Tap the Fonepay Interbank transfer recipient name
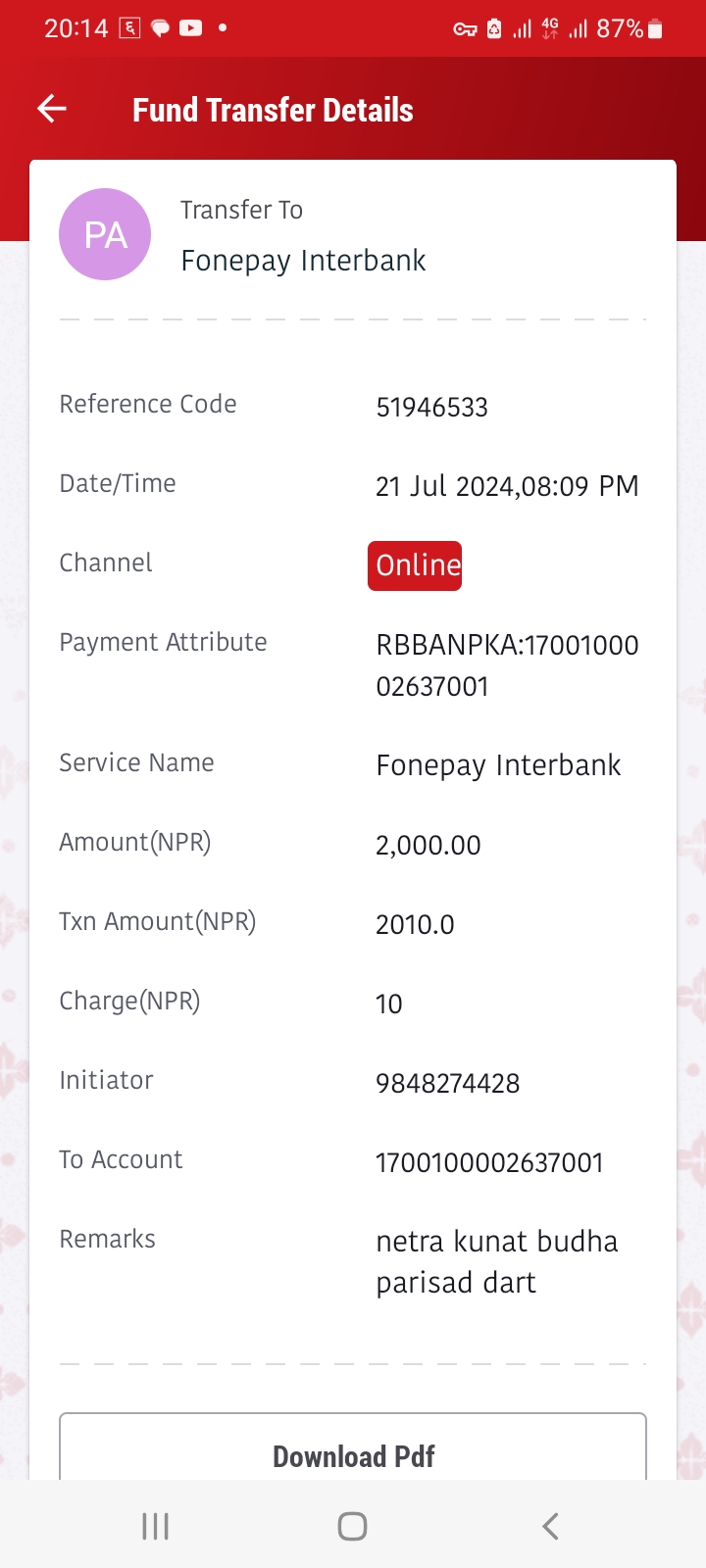706x1568 pixels. pyautogui.click(x=303, y=261)
